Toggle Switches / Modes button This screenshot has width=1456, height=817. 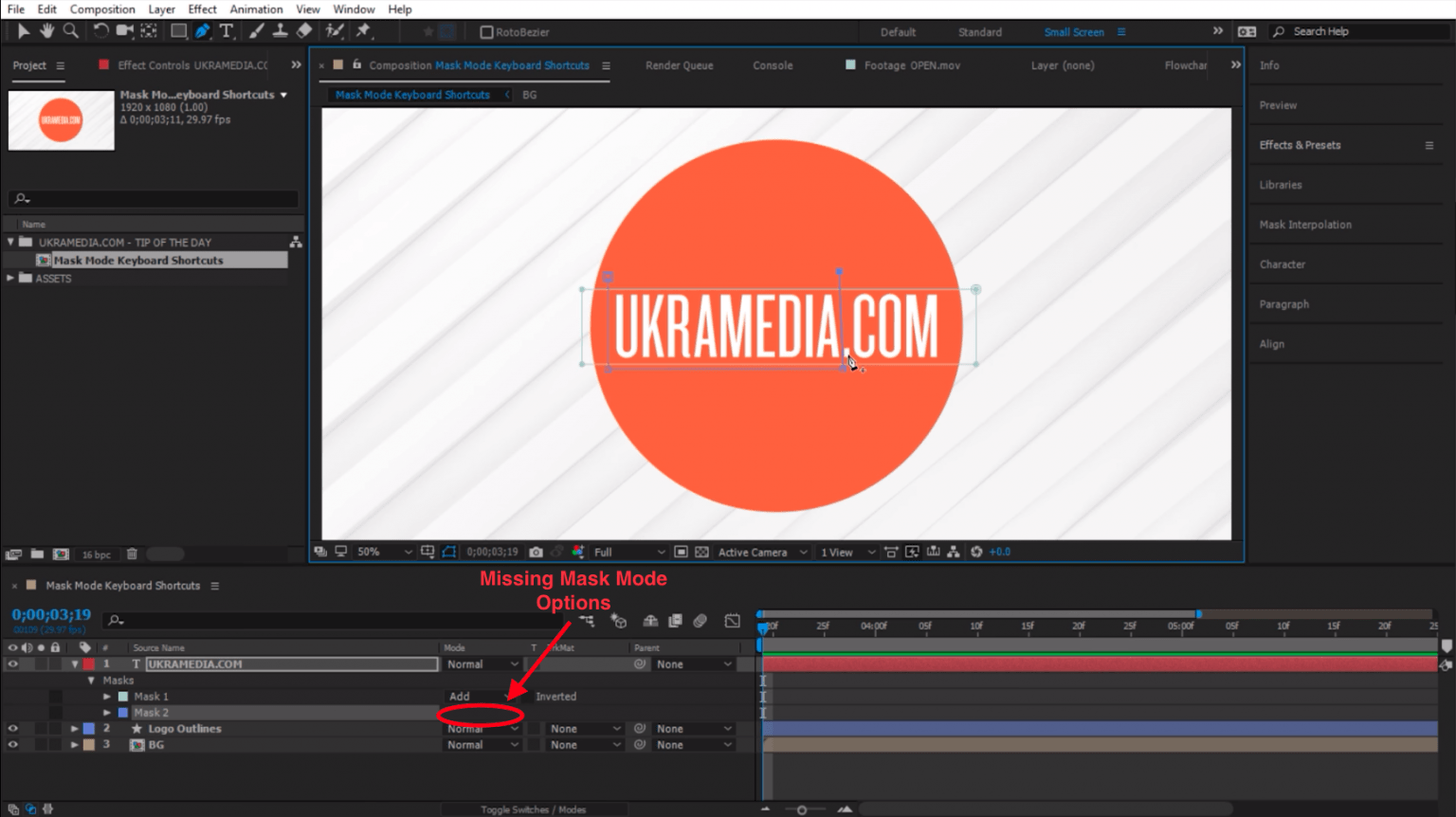click(533, 809)
